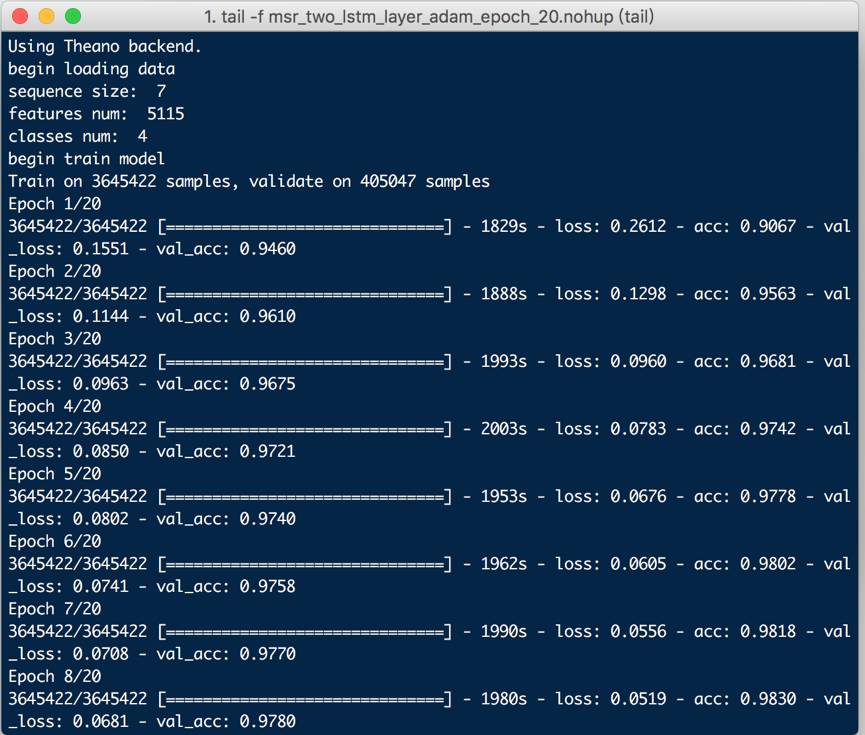Click the val_loss value 0.0681
This screenshot has height=735, width=865.
point(100,722)
